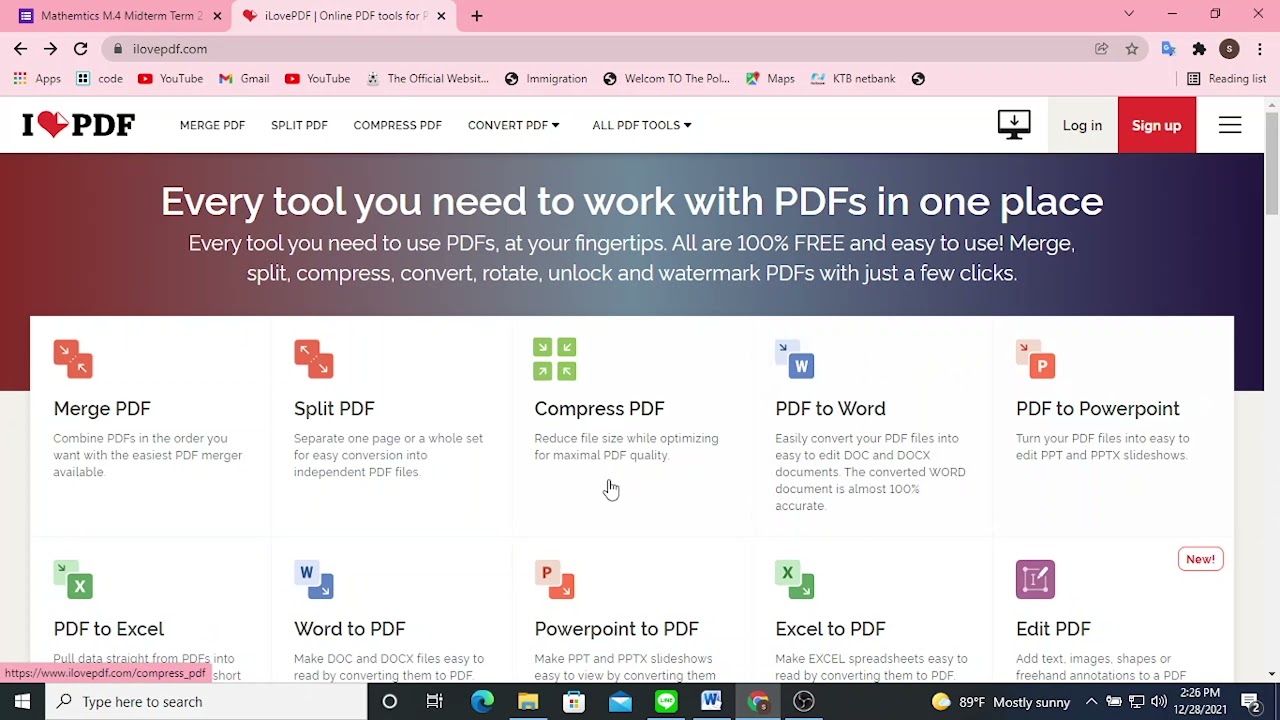Open Microsoft Edge from the taskbar

482,701
